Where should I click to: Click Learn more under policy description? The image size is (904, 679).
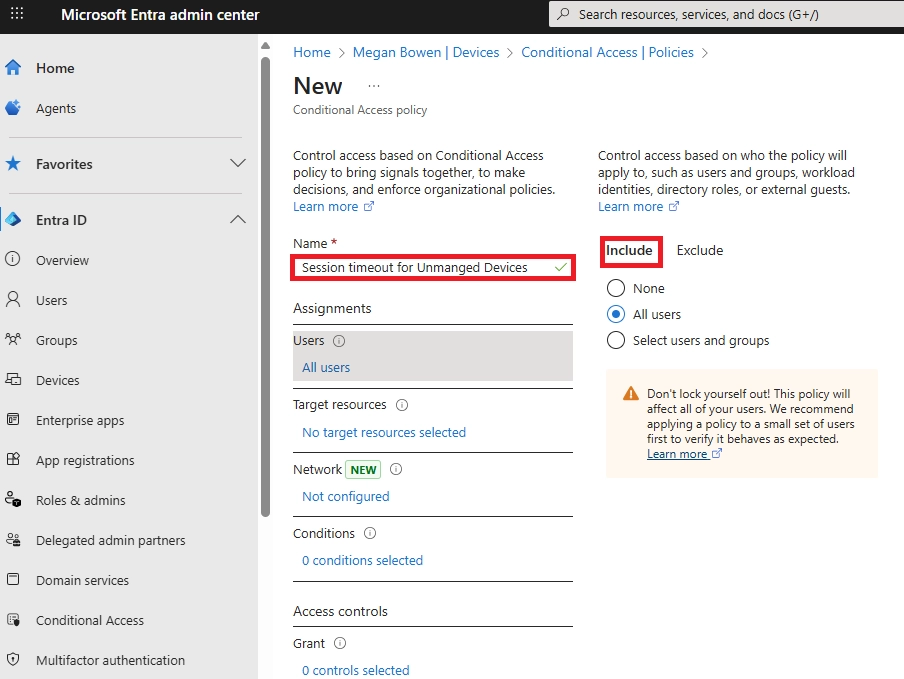click(333, 206)
